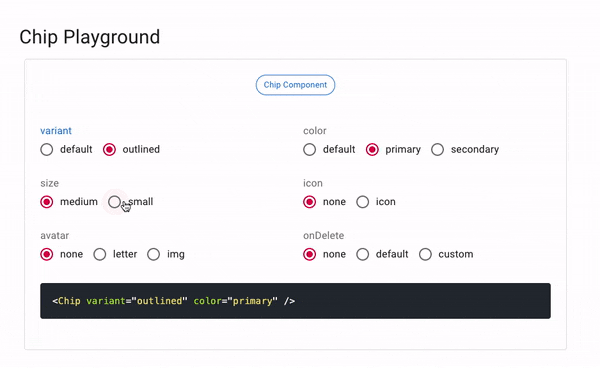The width and height of the screenshot is (600, 368).
Task: Select none under the avatar group
Action: 47,254
